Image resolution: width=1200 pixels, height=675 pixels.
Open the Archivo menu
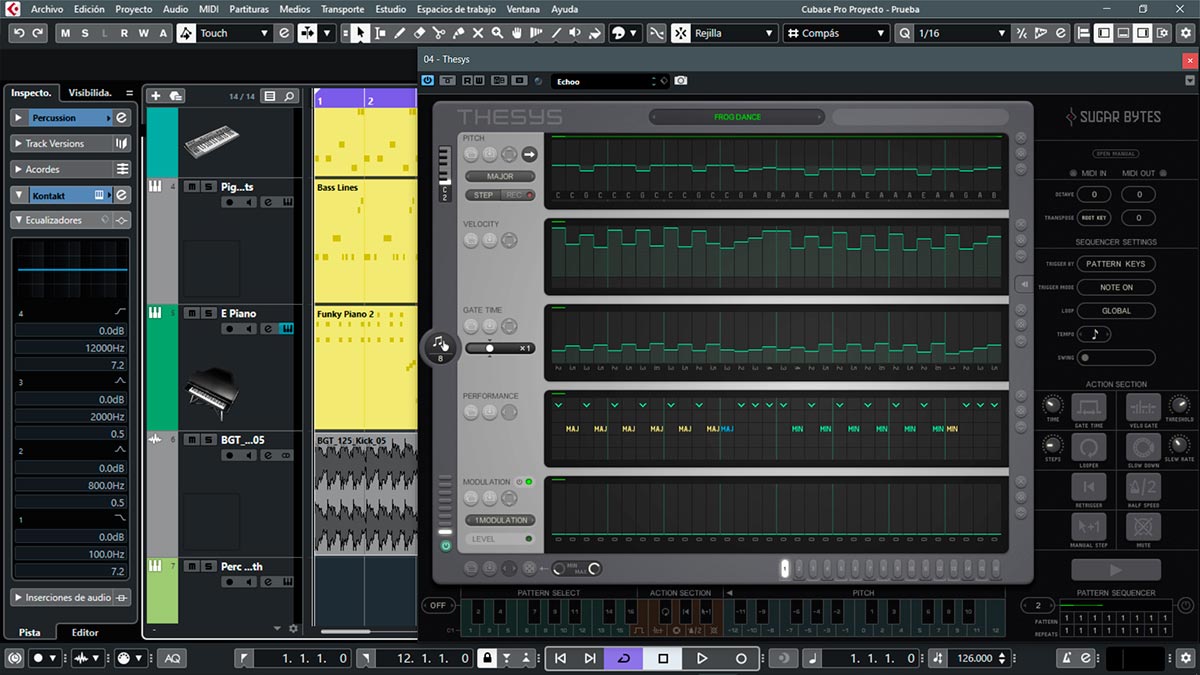[x=47, y=9]
